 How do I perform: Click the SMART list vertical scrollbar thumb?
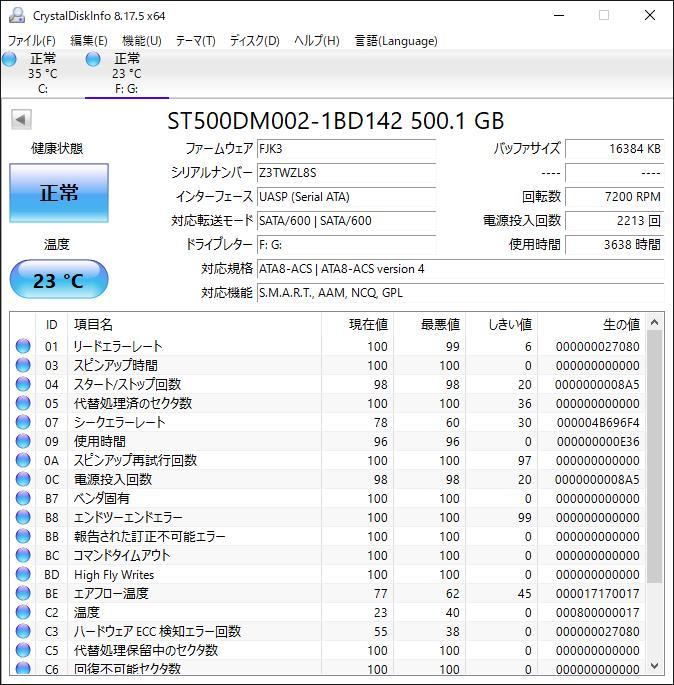654,457
